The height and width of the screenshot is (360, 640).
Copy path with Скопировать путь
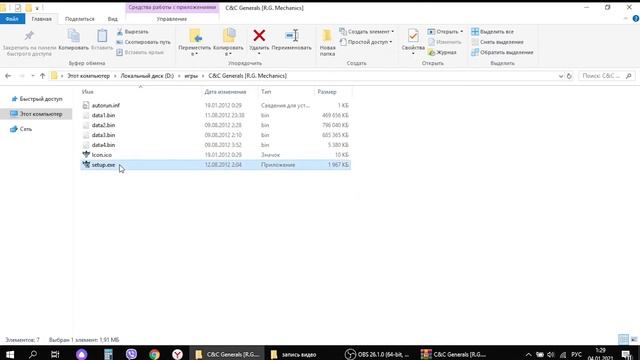pos(143,42)
